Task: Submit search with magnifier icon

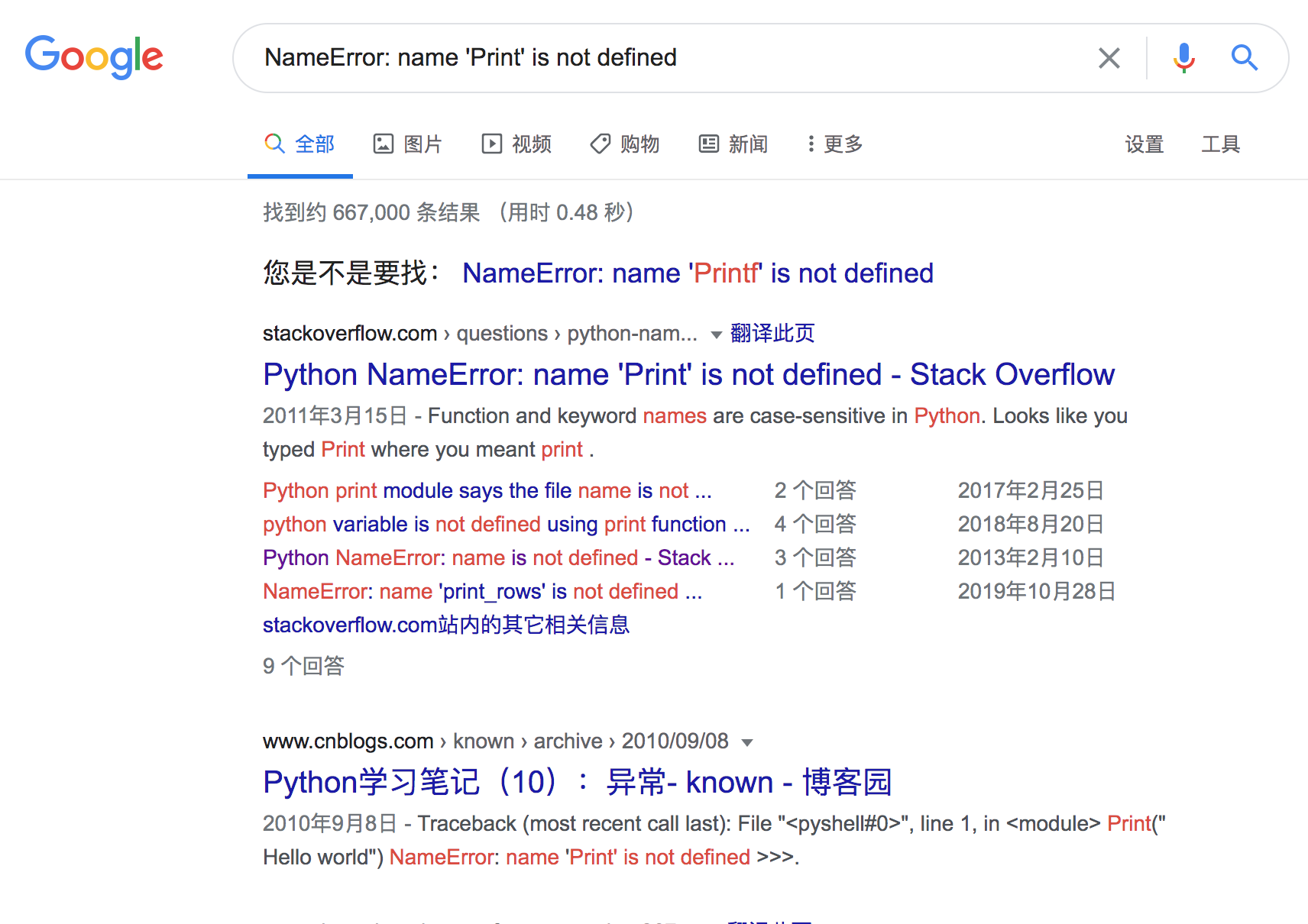Action: [1244, 57]
